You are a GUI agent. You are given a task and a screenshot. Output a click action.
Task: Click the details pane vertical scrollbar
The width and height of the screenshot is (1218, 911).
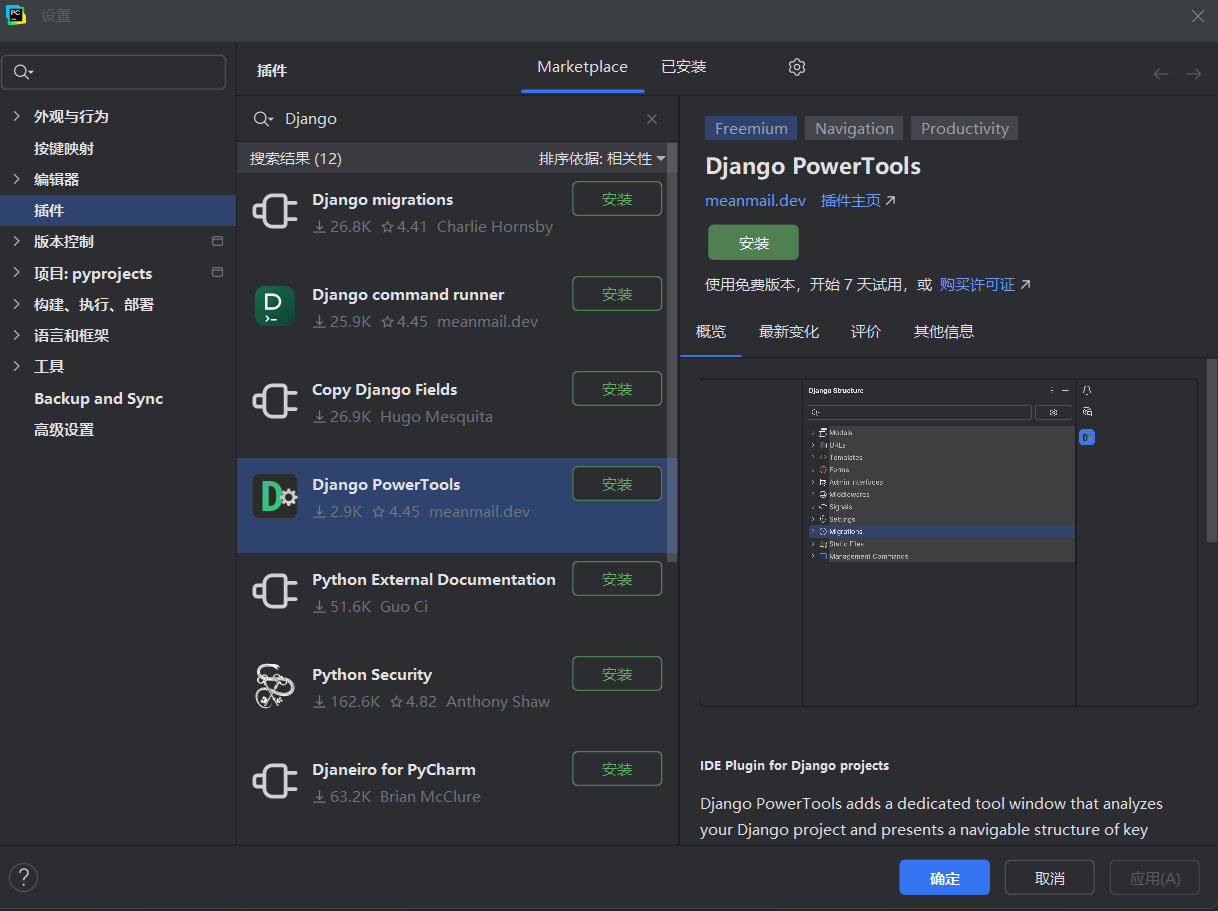pyautogui.click(x=1212, y=450)
